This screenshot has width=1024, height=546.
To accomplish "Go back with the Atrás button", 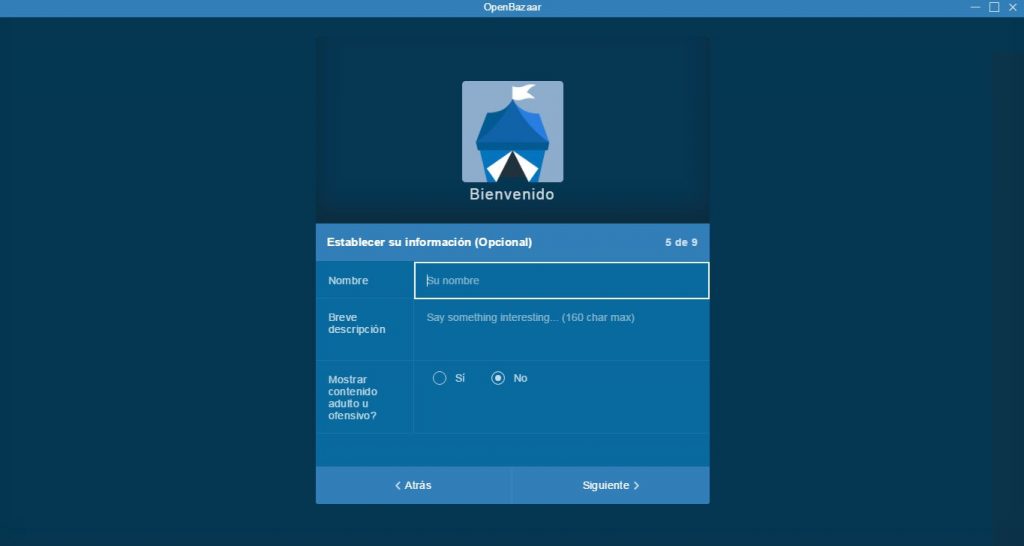I will [413, 485].
